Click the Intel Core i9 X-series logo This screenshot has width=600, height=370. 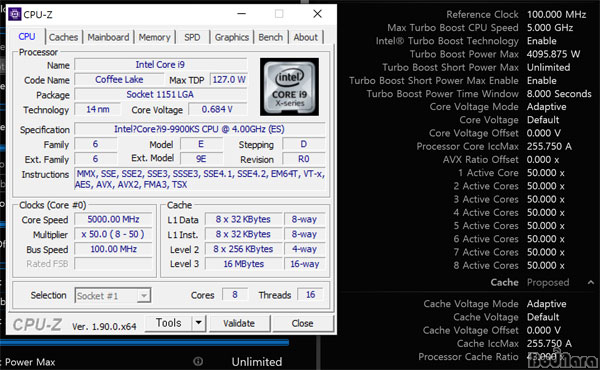click(289, 87)
